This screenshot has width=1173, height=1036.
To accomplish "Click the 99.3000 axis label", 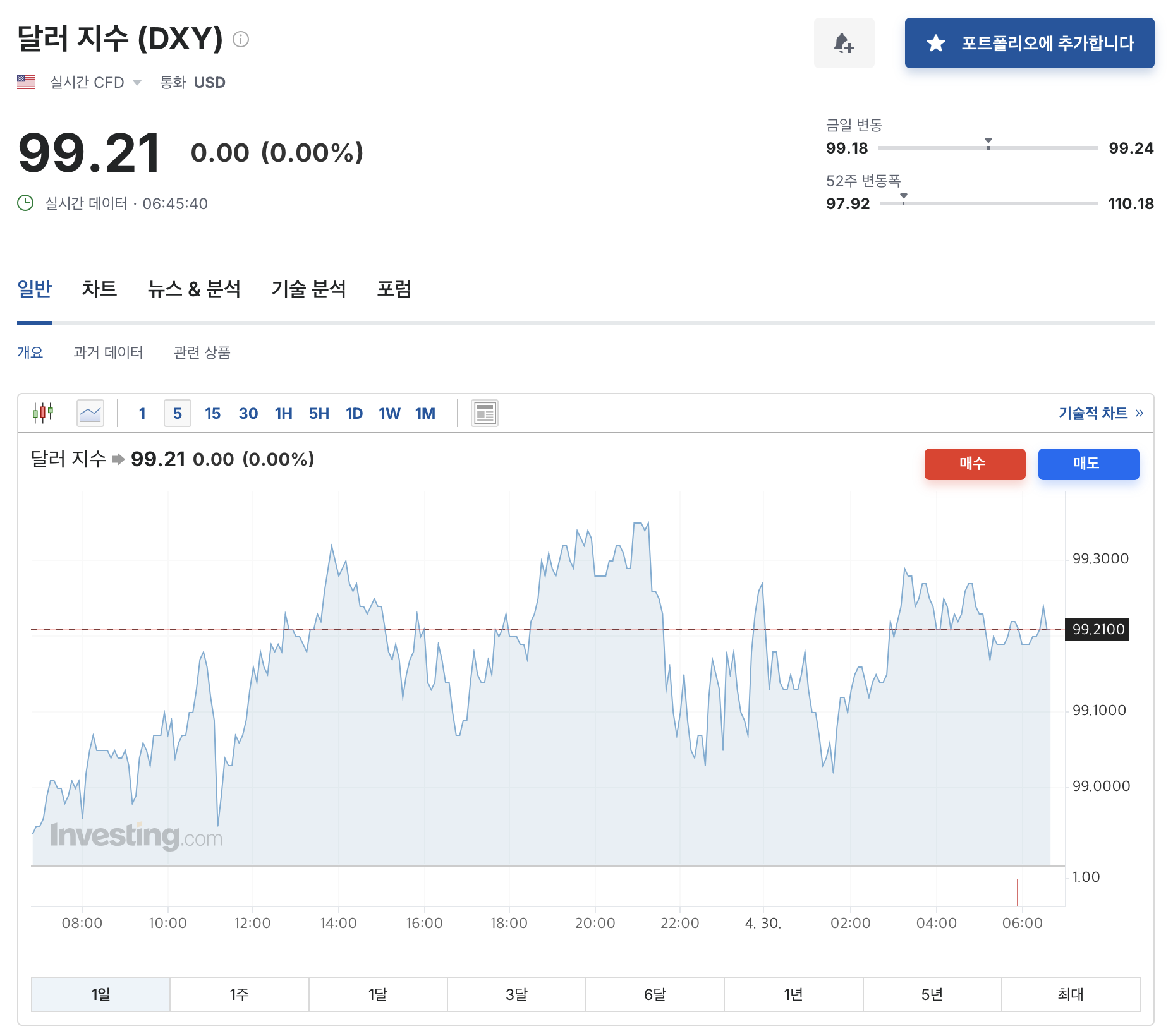I will click(1100, 558).
